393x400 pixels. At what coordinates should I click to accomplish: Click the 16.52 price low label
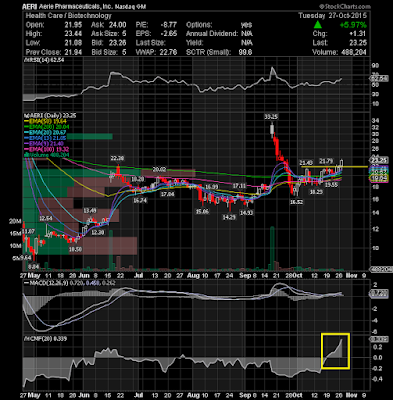[296, 202]
